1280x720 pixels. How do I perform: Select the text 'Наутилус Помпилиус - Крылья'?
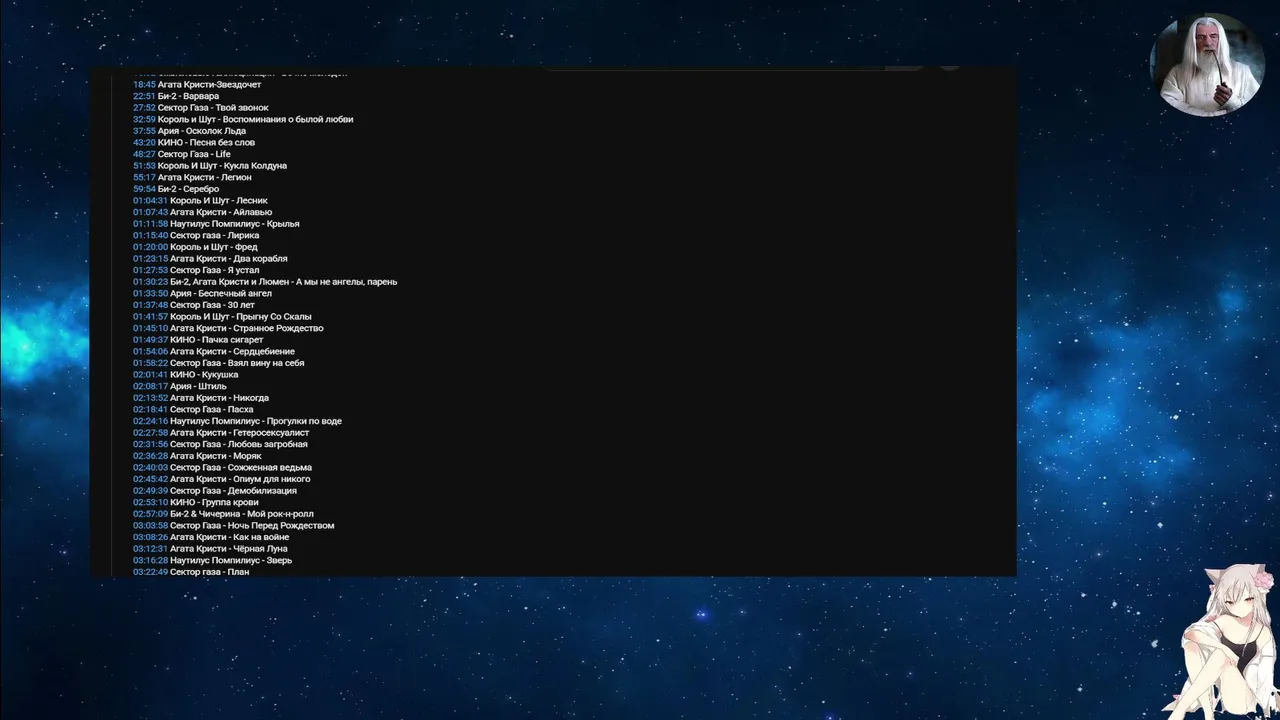click(x=235, y=224)
